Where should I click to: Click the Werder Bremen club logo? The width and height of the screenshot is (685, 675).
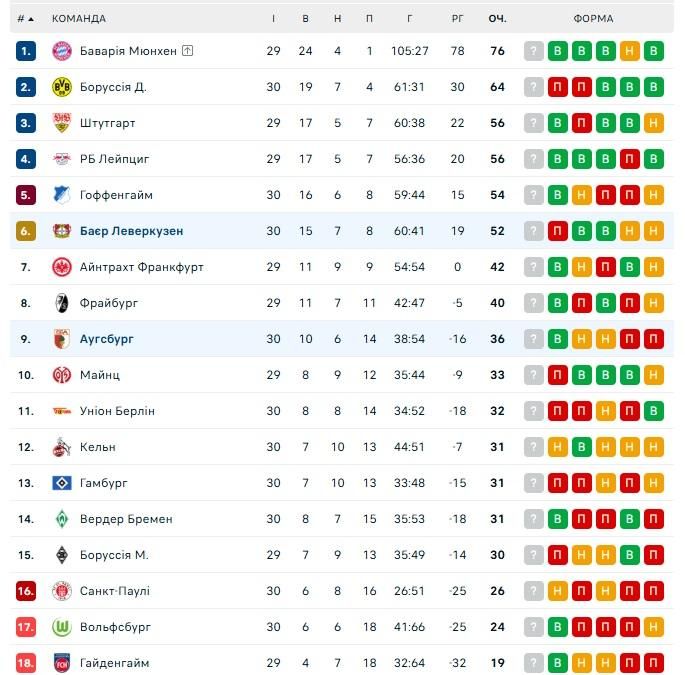62,519
